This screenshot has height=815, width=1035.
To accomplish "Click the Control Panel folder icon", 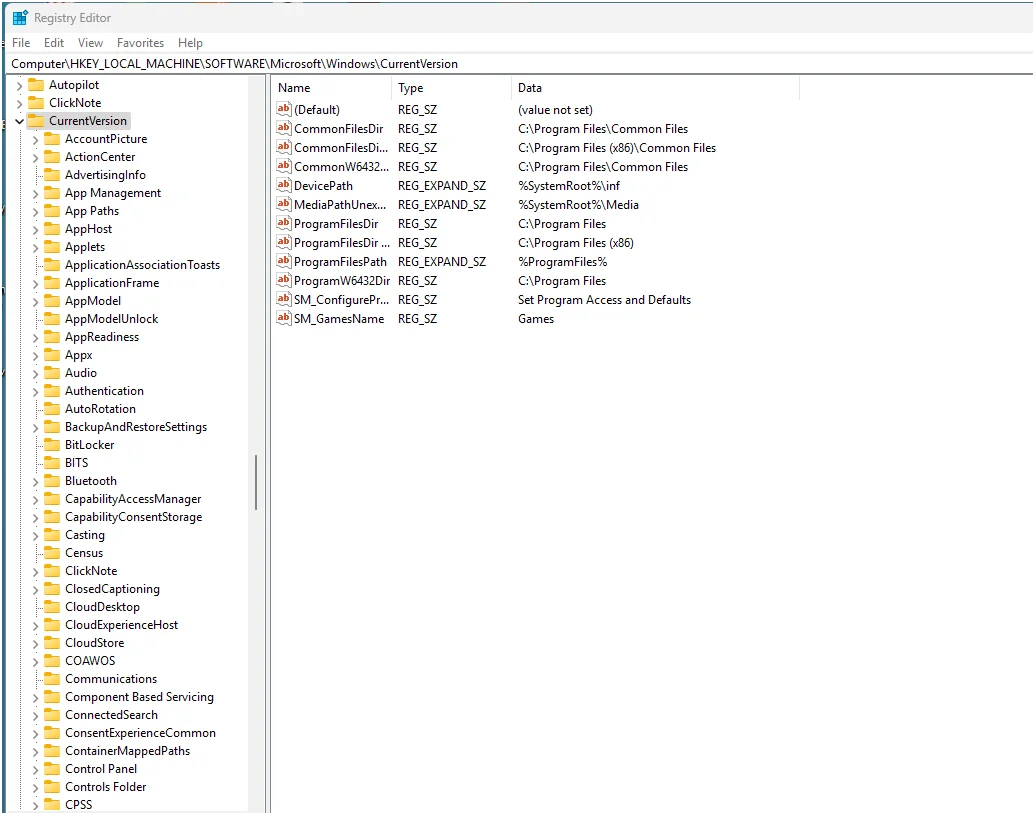I will point(52,769).
